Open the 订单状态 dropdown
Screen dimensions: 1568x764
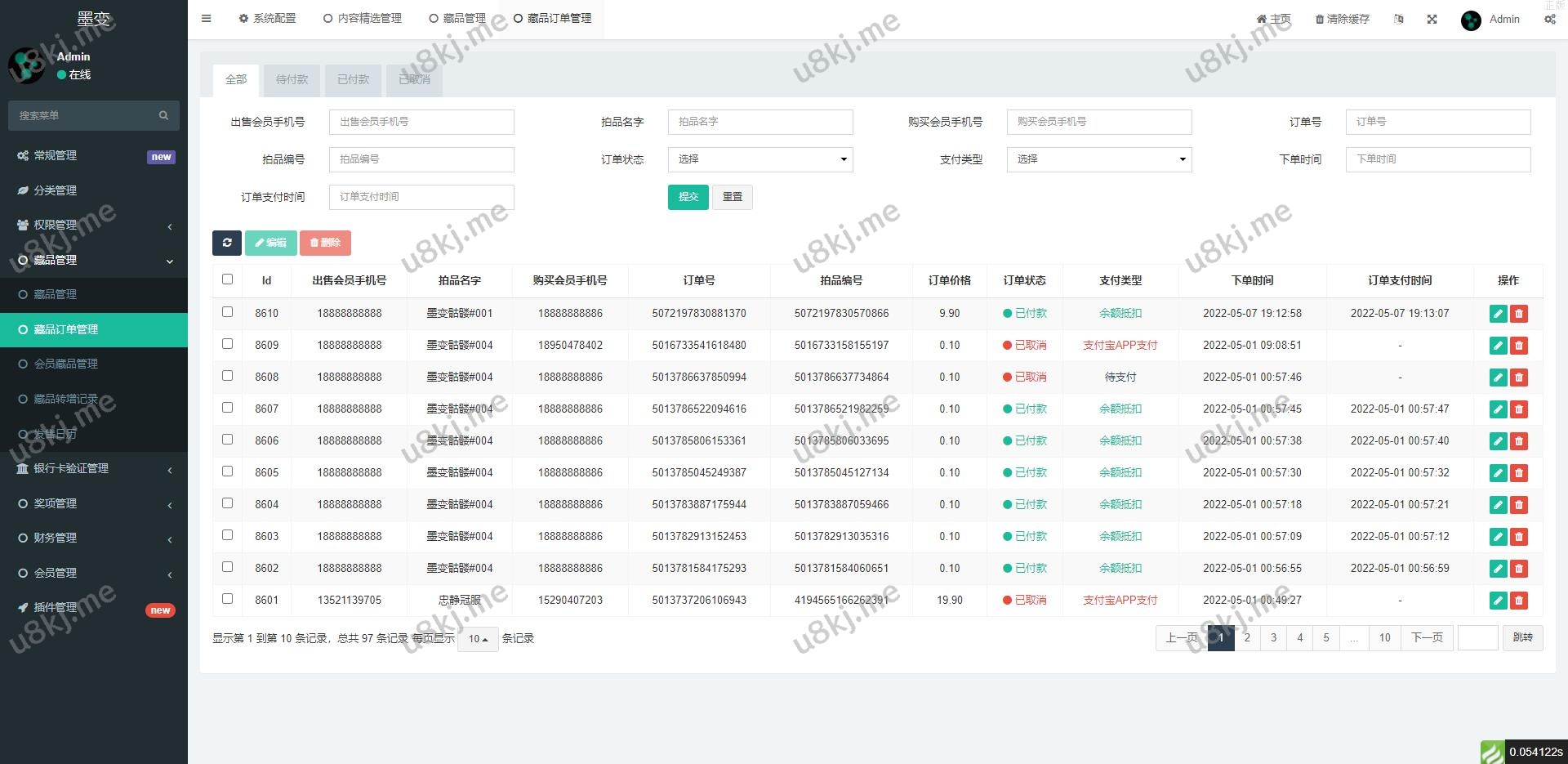click(x=759, y=159)
